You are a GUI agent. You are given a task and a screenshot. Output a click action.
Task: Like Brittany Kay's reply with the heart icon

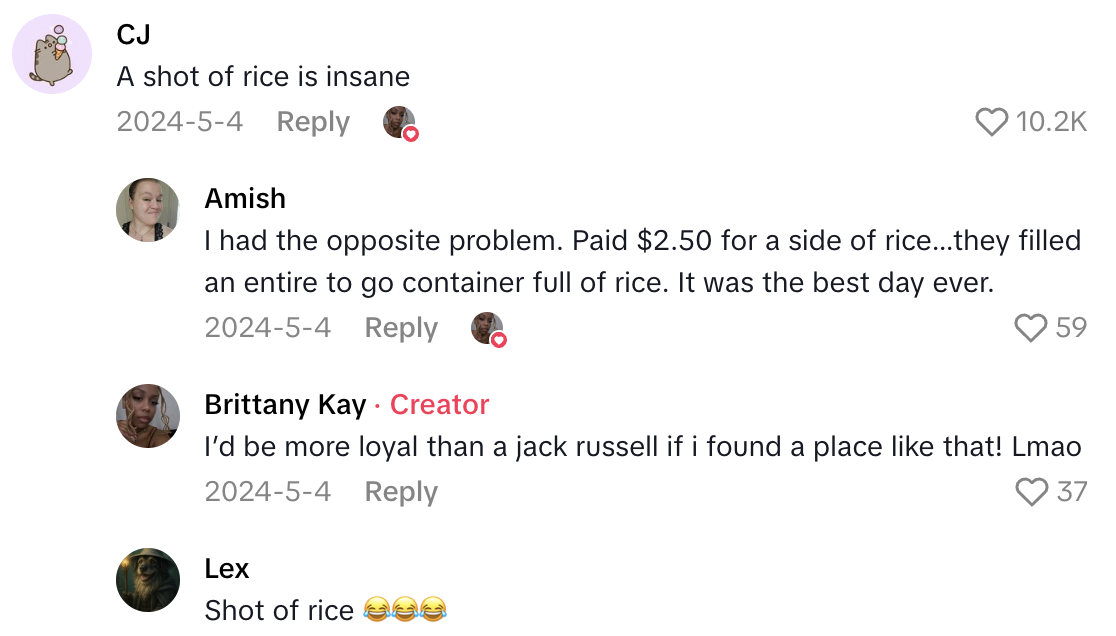pos(1030,491)
